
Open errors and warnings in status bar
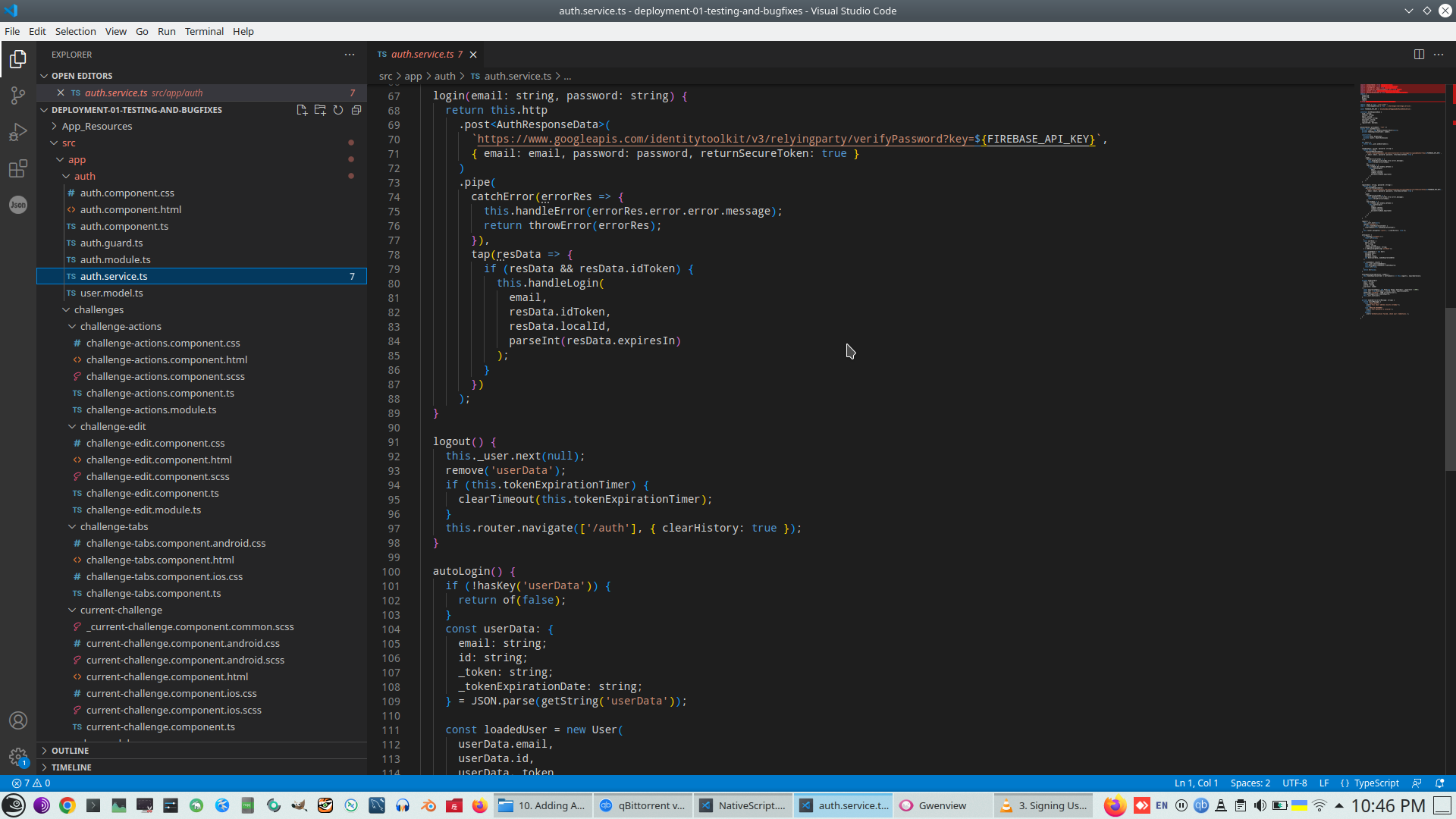[x=31, y=783]
